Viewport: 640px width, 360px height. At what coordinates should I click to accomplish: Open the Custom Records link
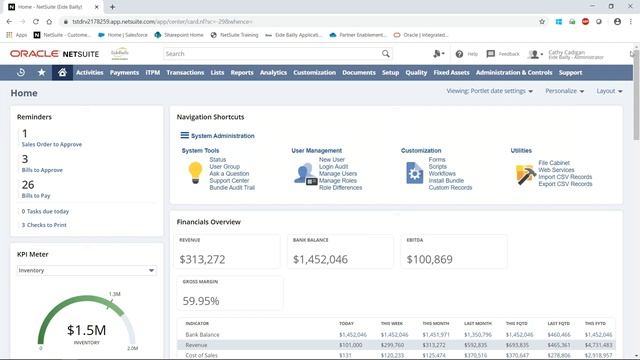tap(450, 187)
